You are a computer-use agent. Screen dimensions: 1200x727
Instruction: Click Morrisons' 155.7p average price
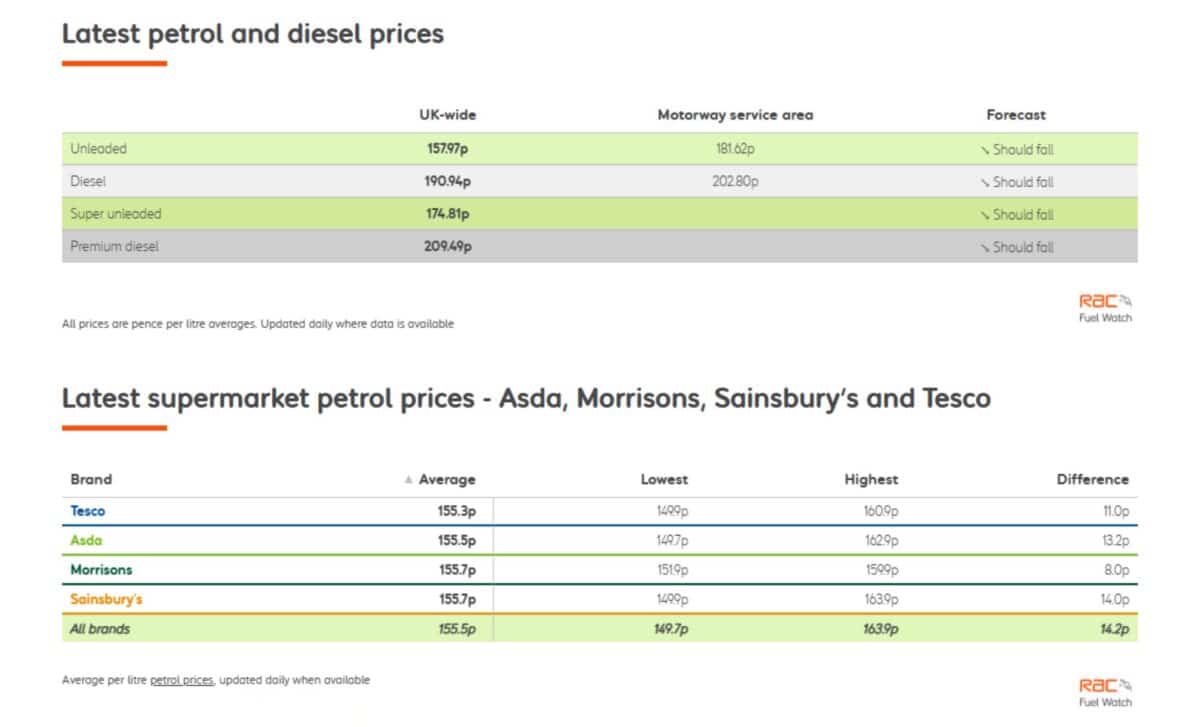459,570
